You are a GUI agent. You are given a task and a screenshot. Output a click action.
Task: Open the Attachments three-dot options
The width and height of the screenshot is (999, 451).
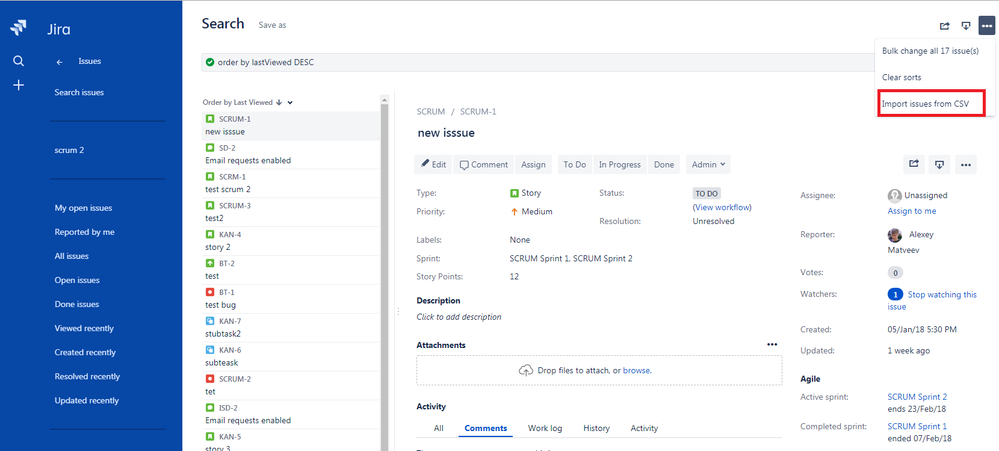pyautogui.click(x=772, y=345)
